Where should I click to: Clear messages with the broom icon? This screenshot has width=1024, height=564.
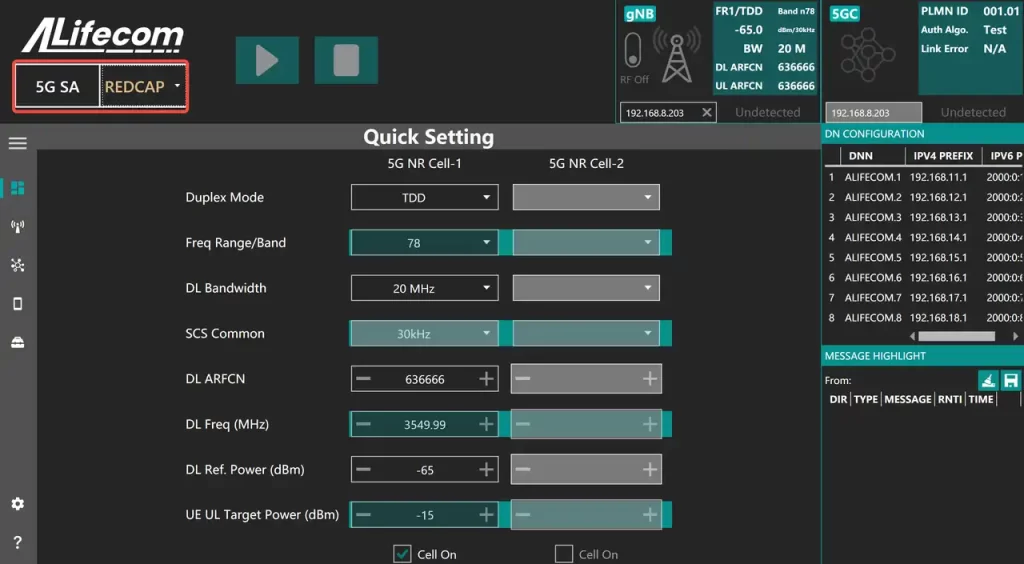point(987,380)
